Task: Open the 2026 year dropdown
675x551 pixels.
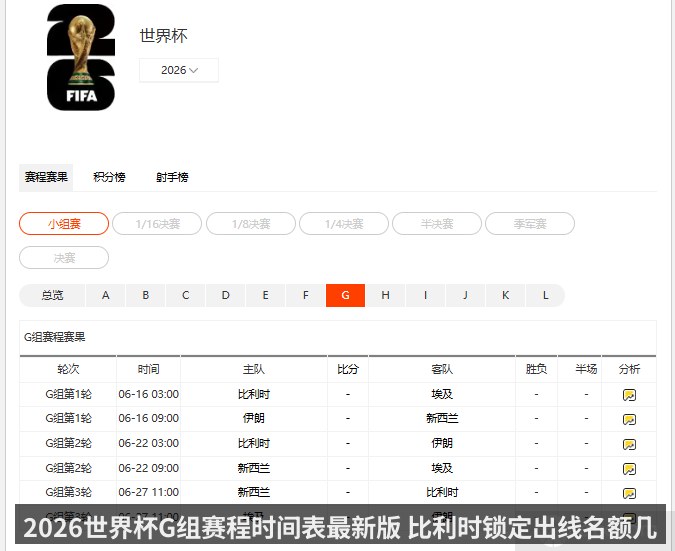Action: 179,70
